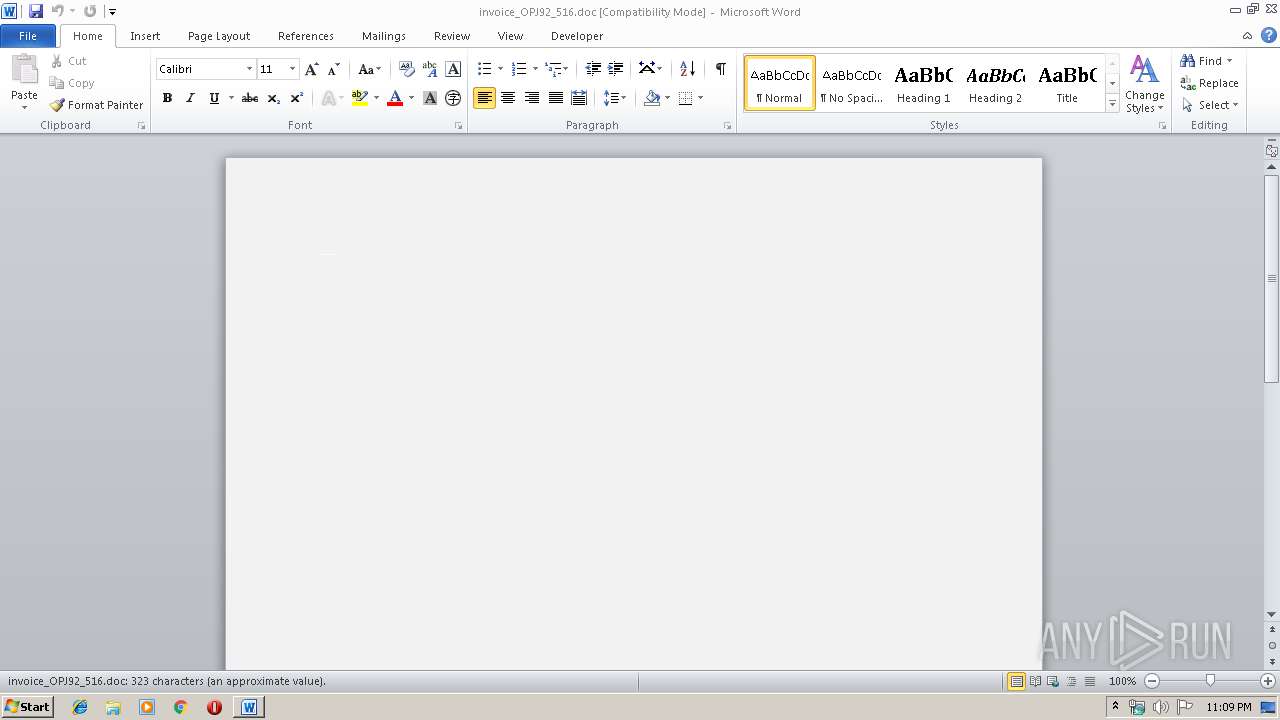
Task: Click the Borders icon
Action: click(x=685, y=98)
